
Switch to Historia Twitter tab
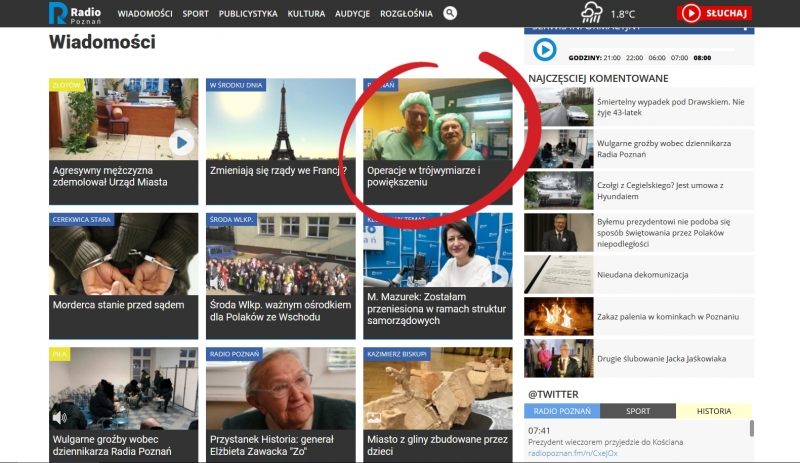point(714,411)
